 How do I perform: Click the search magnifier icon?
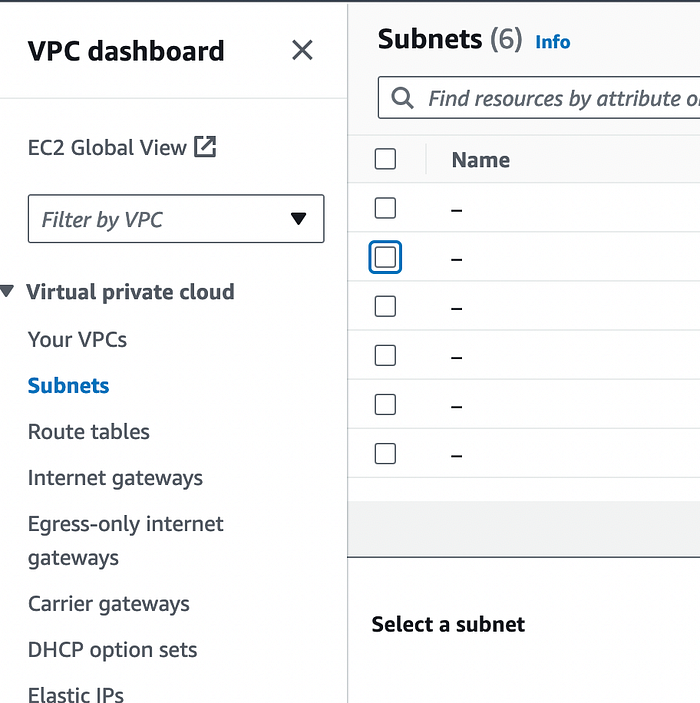tap(402, 98)
